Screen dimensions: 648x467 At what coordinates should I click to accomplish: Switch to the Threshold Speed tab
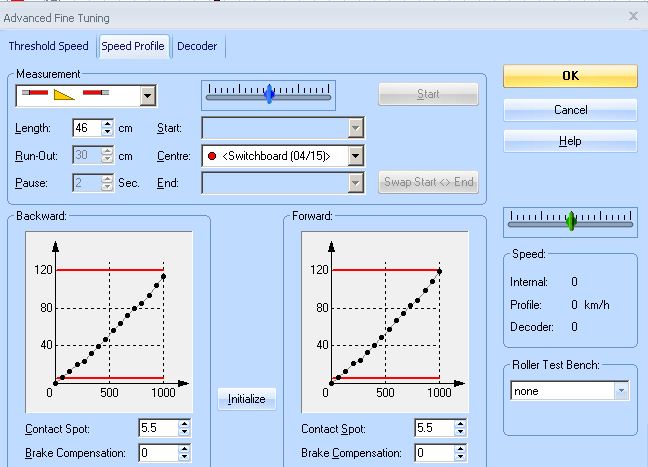point(49,46)
